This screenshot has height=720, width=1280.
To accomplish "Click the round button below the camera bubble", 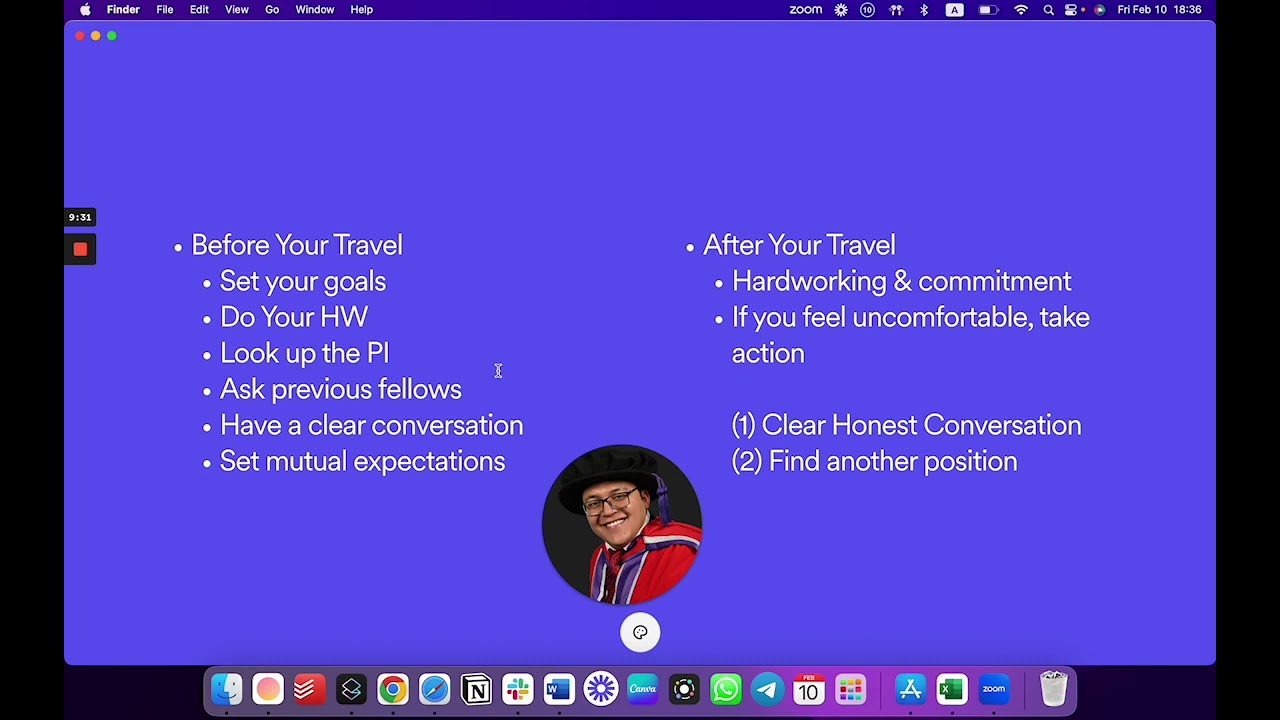I will [640, 632].
